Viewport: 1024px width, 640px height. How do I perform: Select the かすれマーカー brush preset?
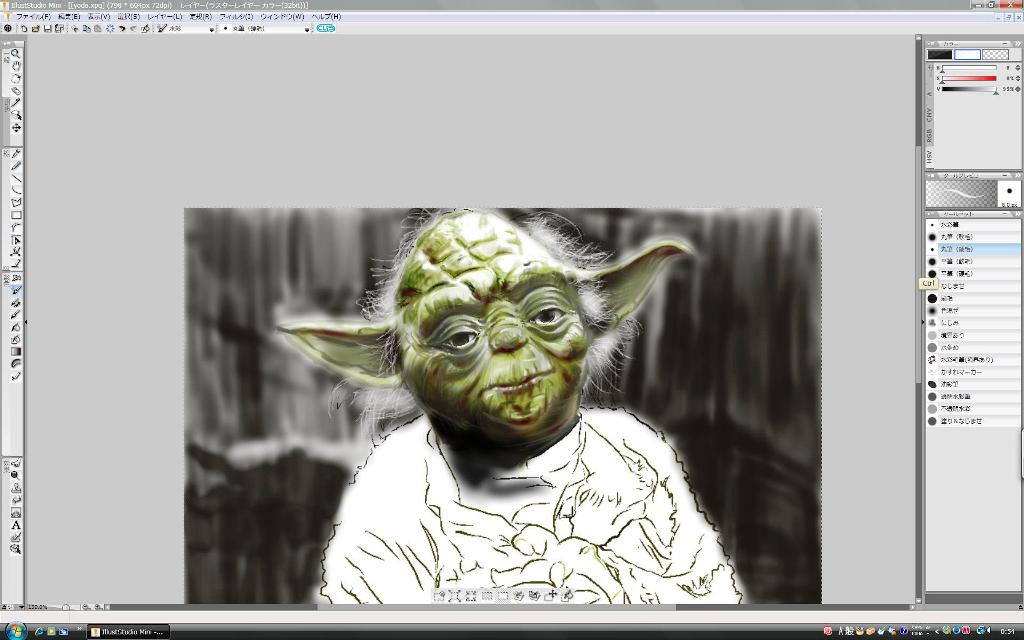tap(973, 372)
